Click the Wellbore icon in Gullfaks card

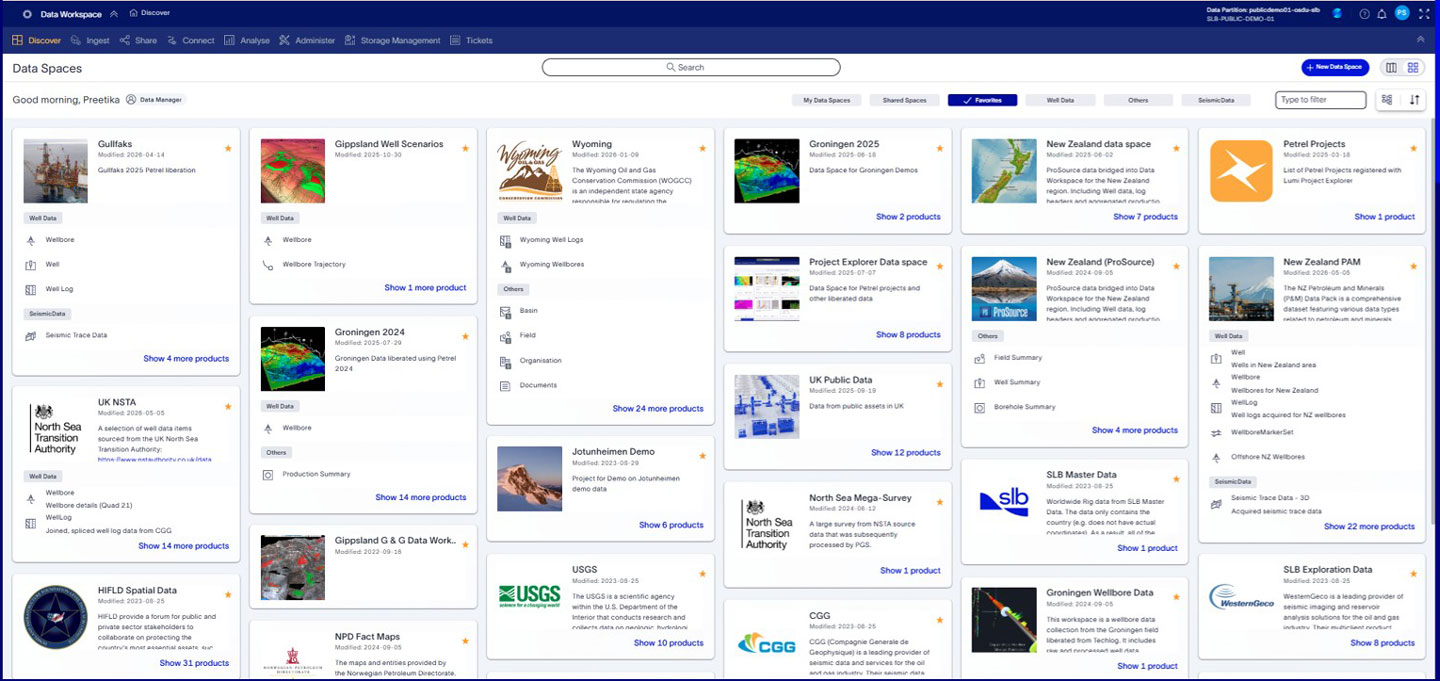pyautogui.click(x=30, y=240)
